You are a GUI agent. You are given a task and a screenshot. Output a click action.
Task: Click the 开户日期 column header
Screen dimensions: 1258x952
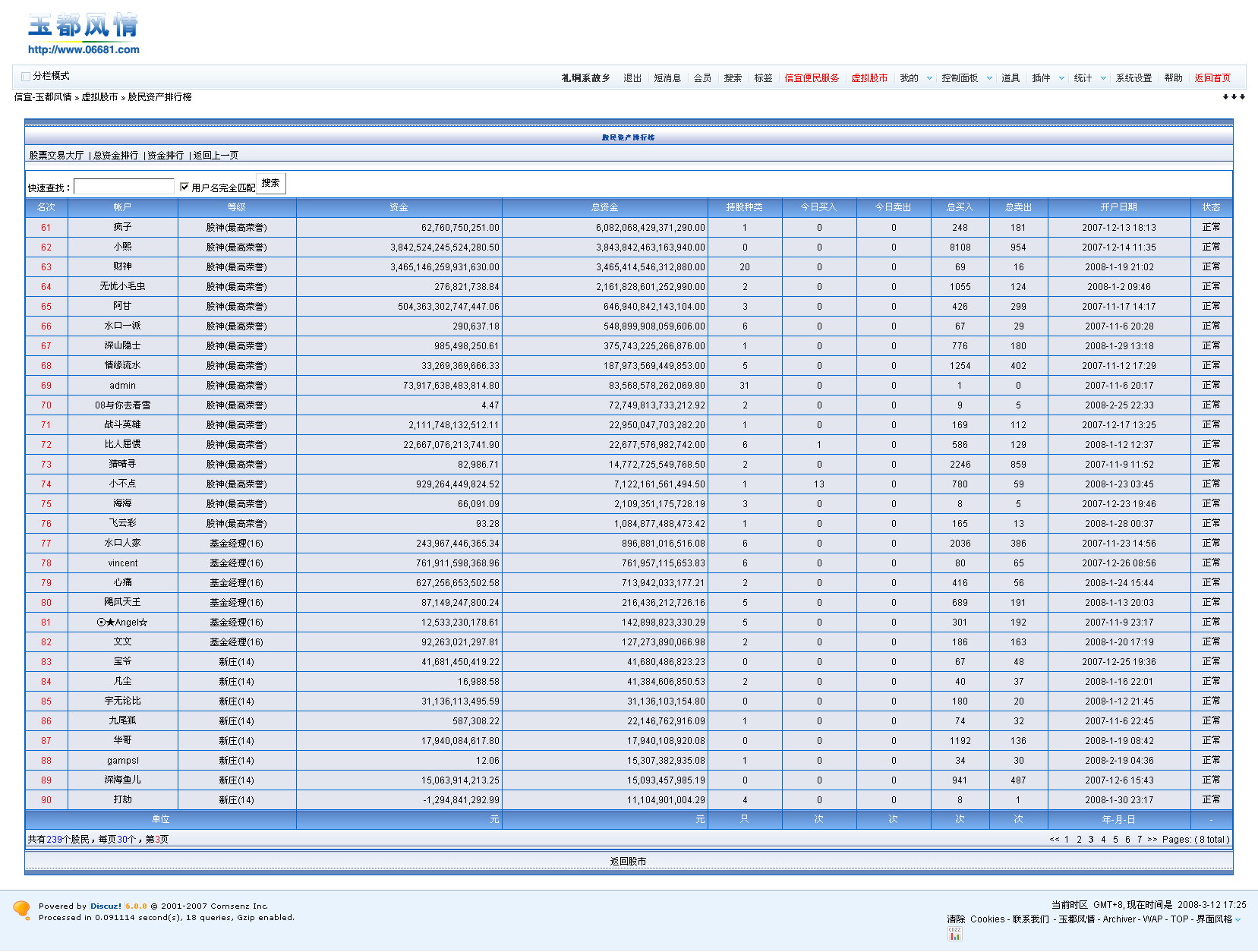pos(1119,207)
